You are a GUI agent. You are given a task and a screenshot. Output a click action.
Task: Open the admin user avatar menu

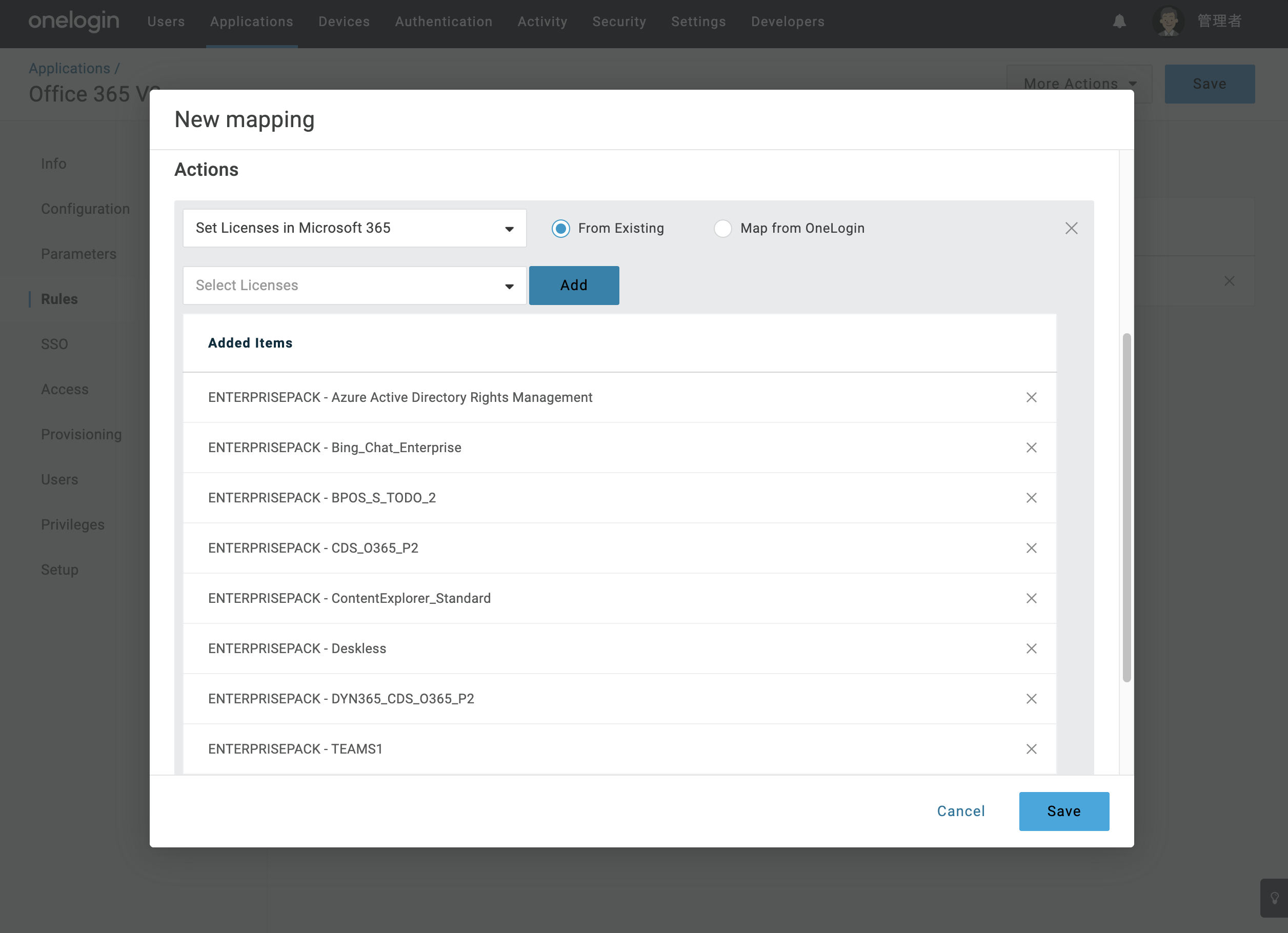coord(1168,22)
